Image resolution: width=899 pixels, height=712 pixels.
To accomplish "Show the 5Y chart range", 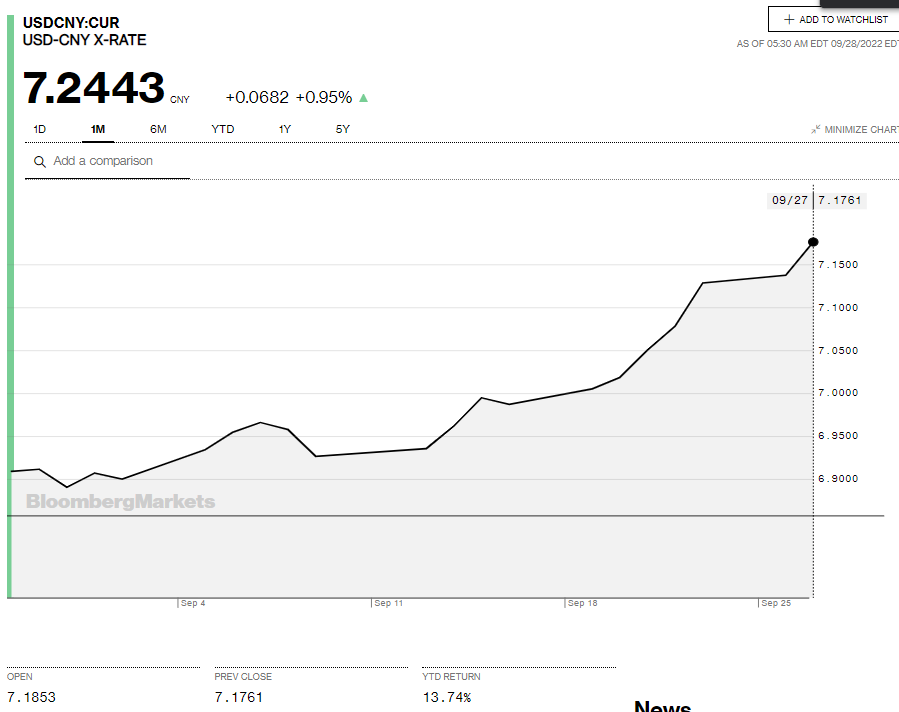I will click(343, 129).
